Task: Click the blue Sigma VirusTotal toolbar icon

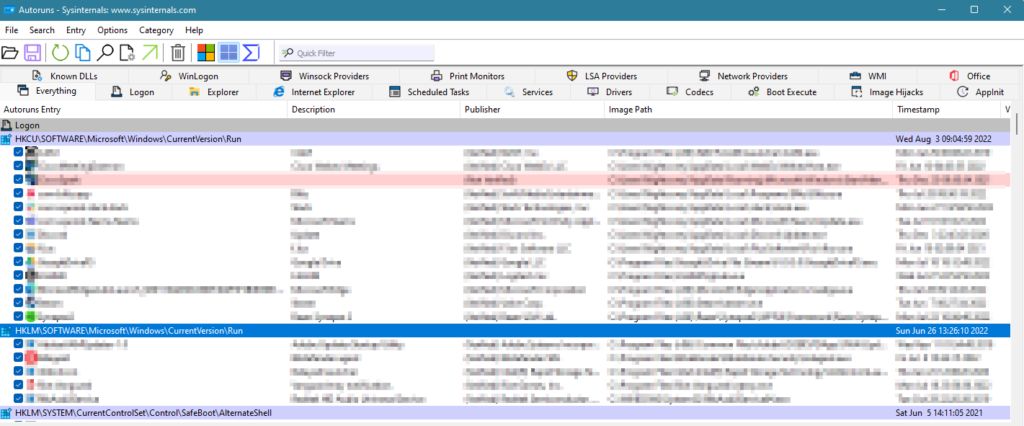Action: point(251,52)
